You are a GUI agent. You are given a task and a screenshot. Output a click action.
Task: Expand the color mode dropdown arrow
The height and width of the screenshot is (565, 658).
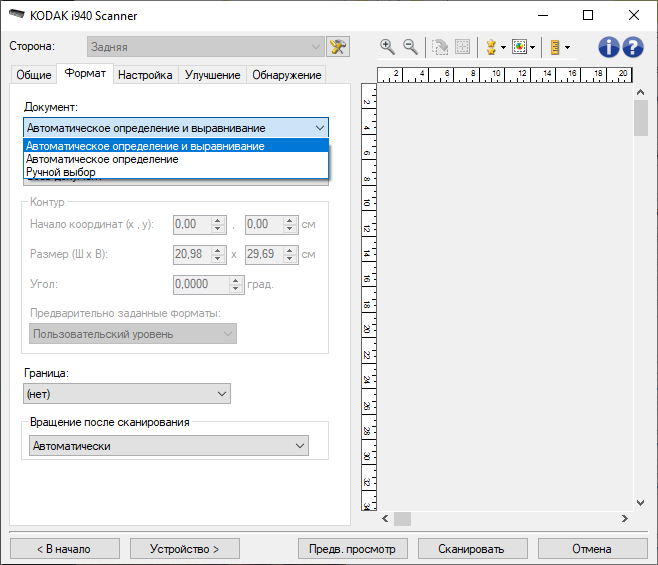[x=533, y=47]
